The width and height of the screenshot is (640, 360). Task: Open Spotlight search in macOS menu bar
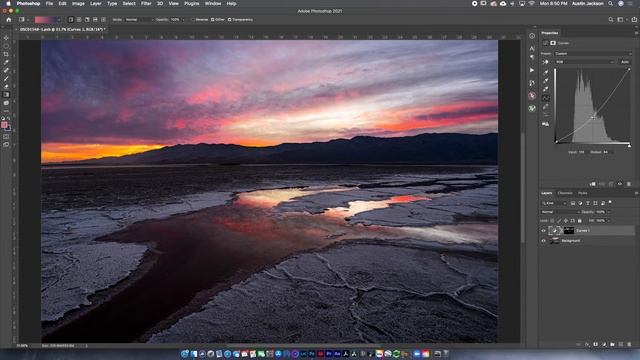click(611, 3)
